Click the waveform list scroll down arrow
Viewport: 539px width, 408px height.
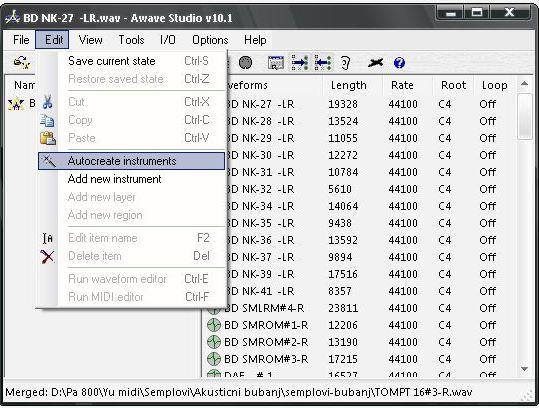pyautogui.click(x=525, y=369)
